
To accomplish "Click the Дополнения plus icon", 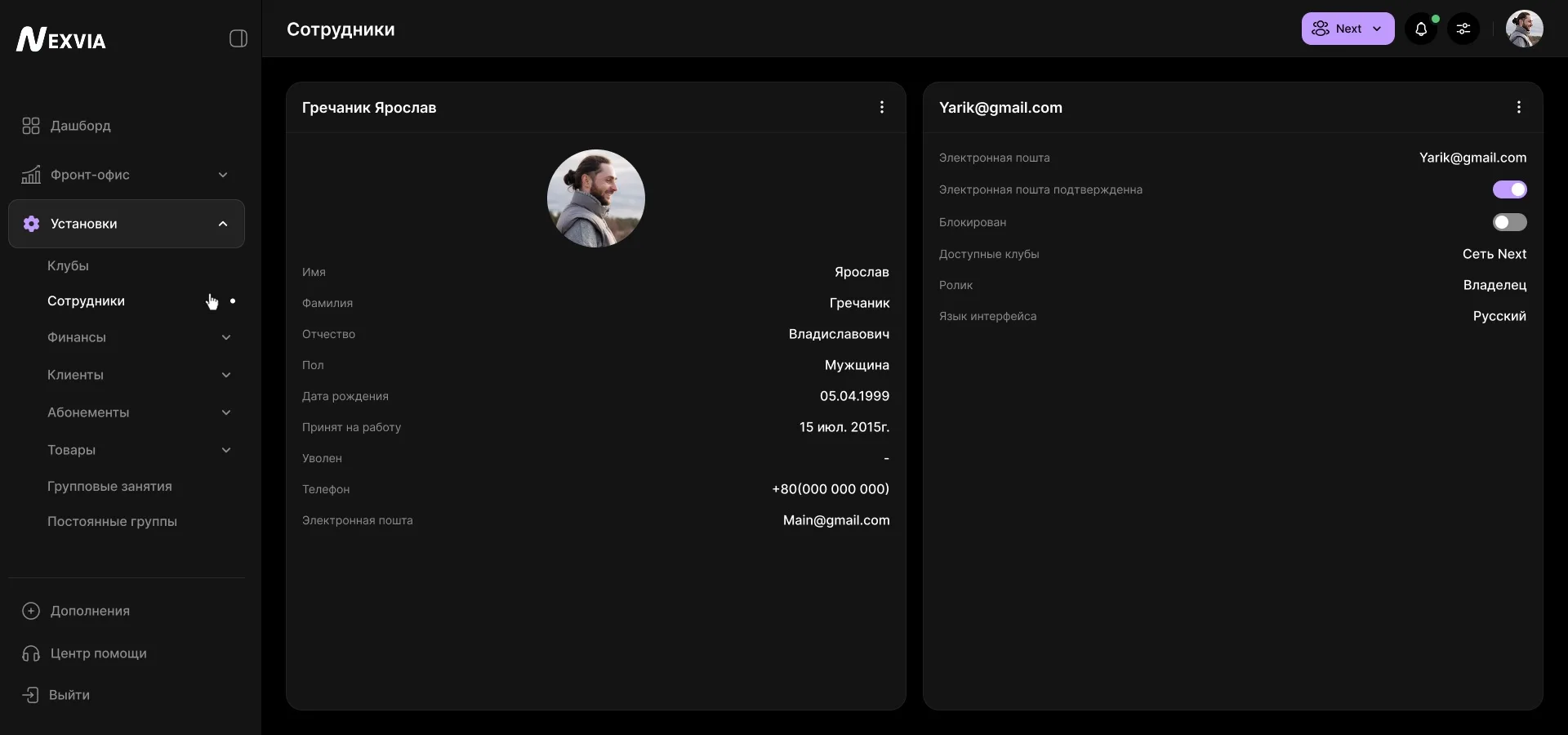I will coord(30,611).
